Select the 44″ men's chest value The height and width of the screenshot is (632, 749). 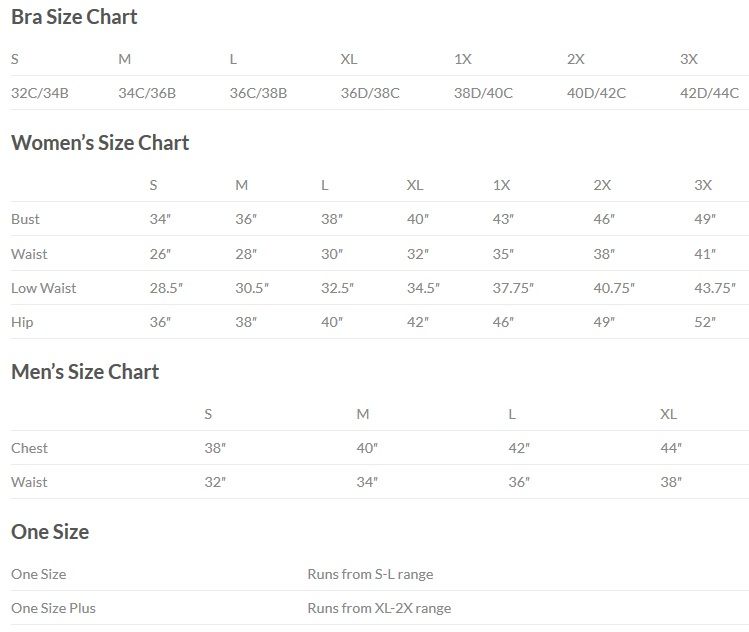coord(671,448)
